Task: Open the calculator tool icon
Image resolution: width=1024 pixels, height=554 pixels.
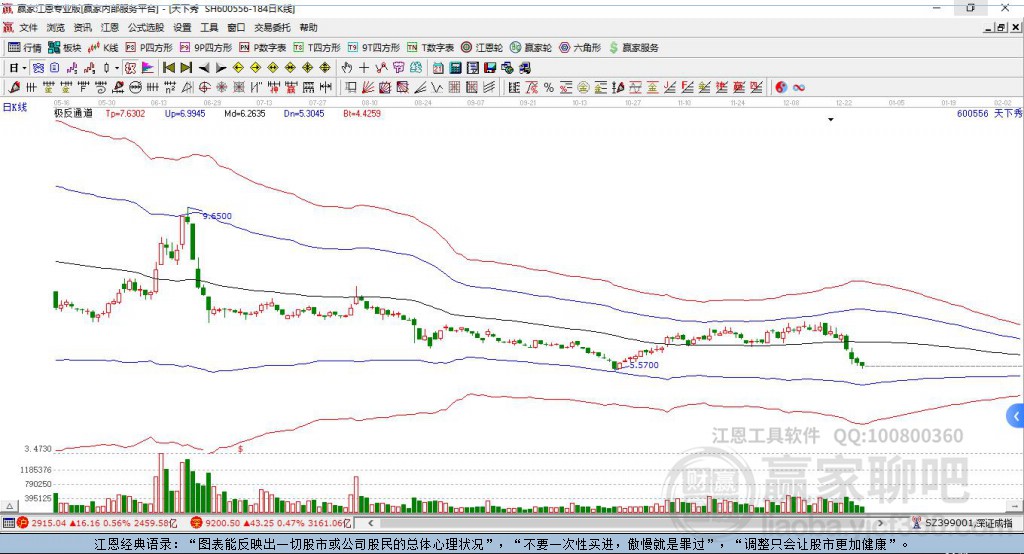Action: [455, 68]
